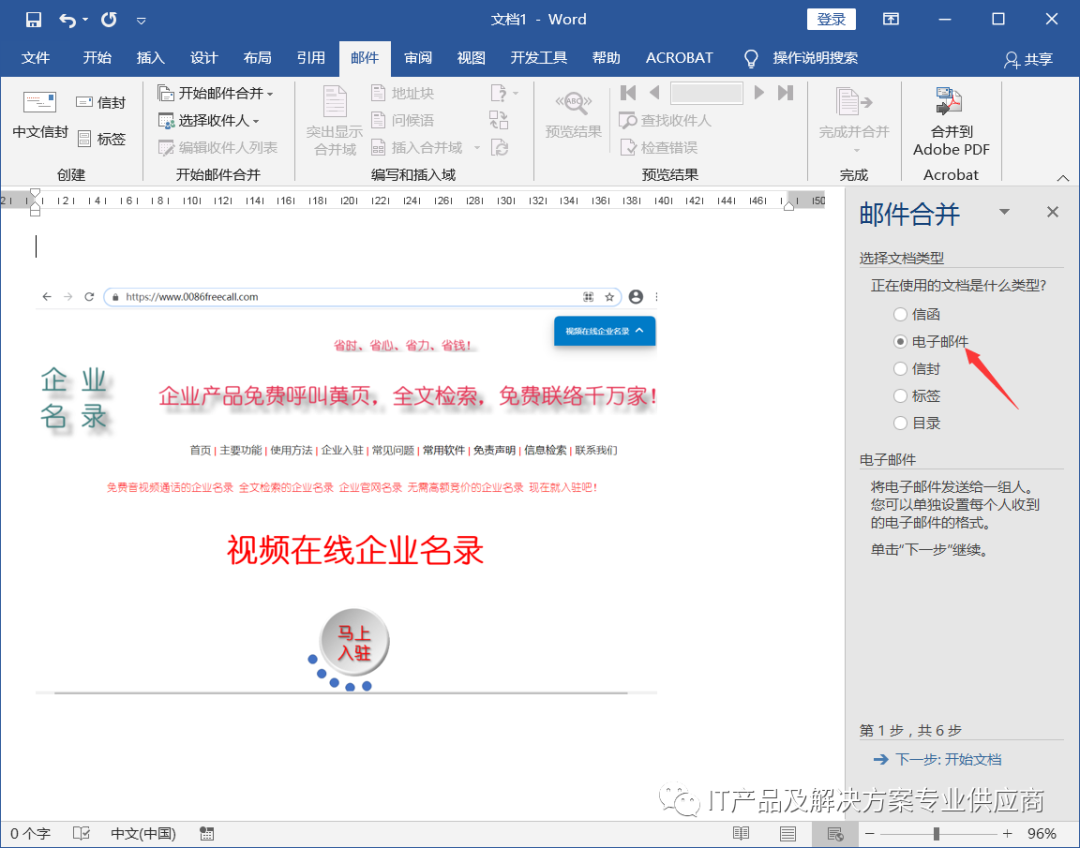Click the 中文(中国) language indicator
The image size is (1080, 848).
(x=143, y=834)
